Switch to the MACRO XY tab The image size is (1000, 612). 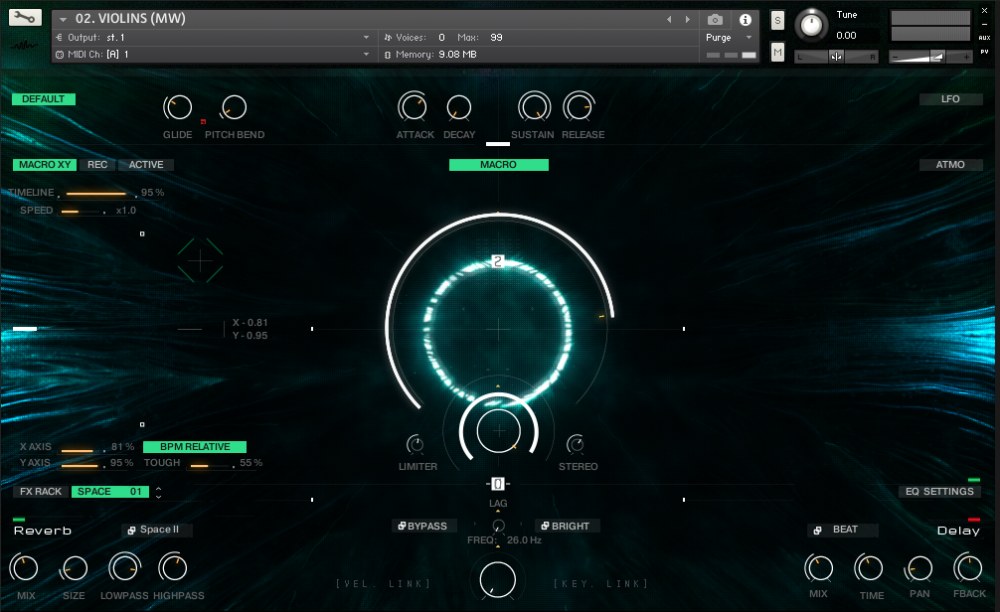[x=43, y=164]
